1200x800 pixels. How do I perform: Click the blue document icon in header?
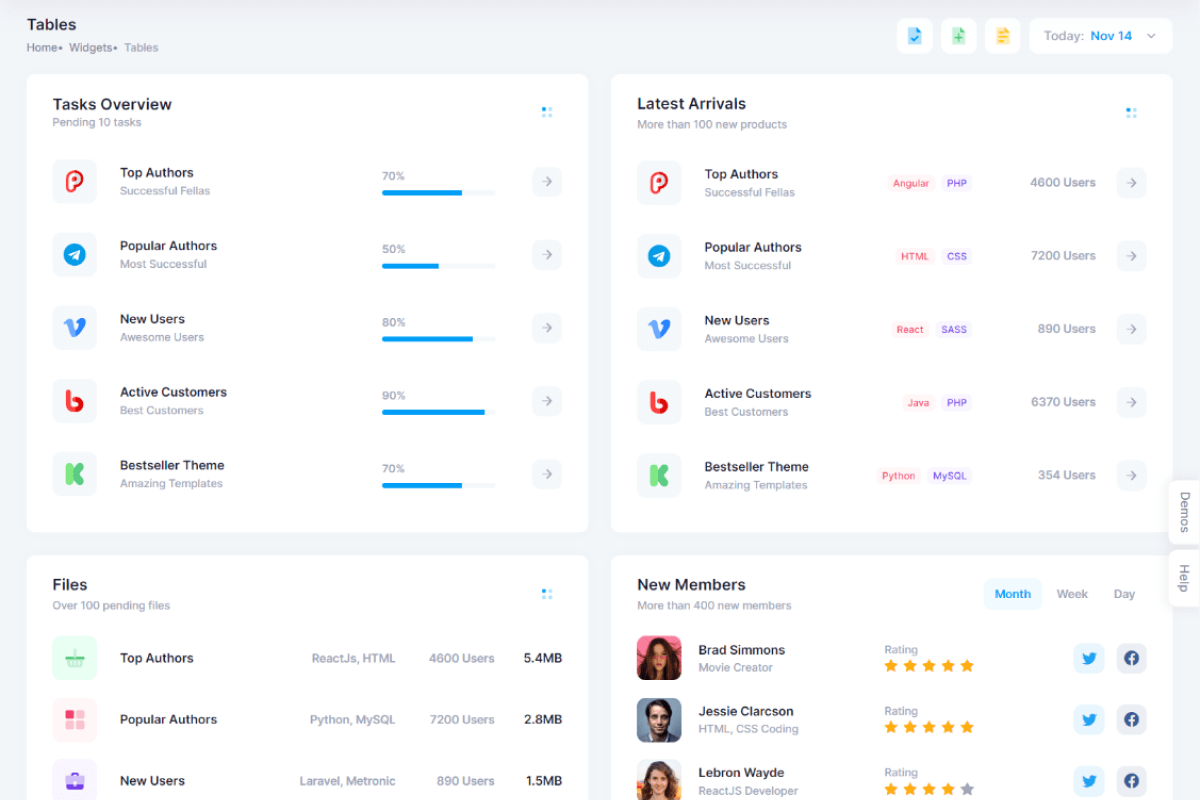pos(914,36)
